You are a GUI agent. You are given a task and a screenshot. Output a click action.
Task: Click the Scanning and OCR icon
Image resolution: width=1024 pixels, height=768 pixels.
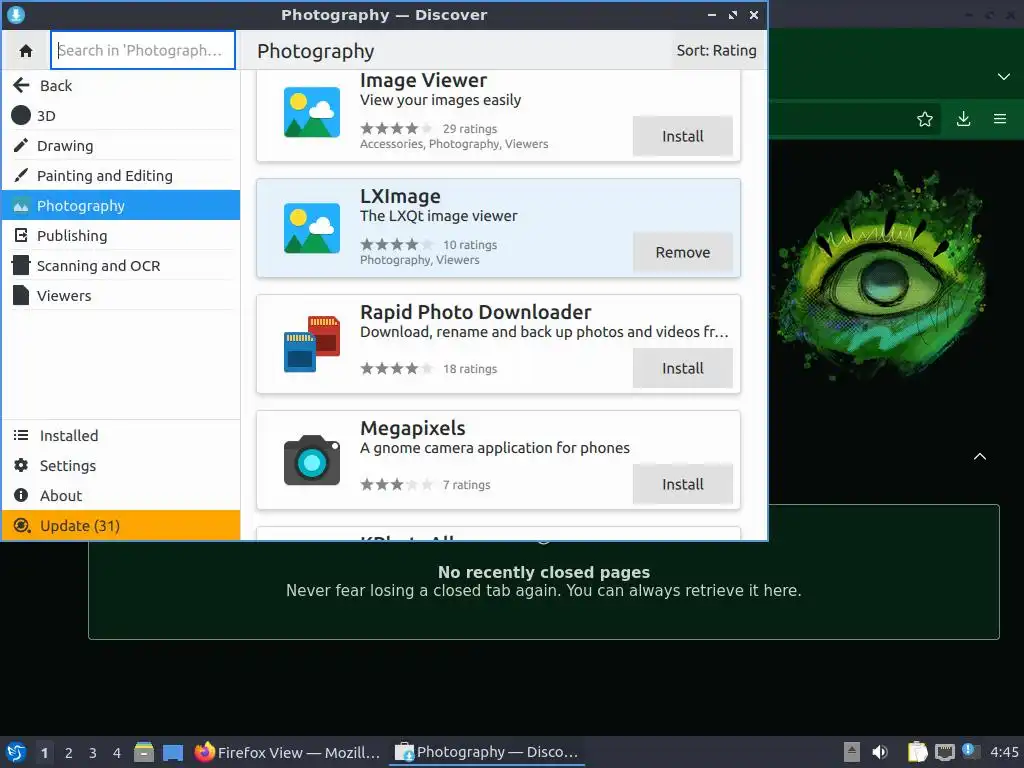[21, 265]
